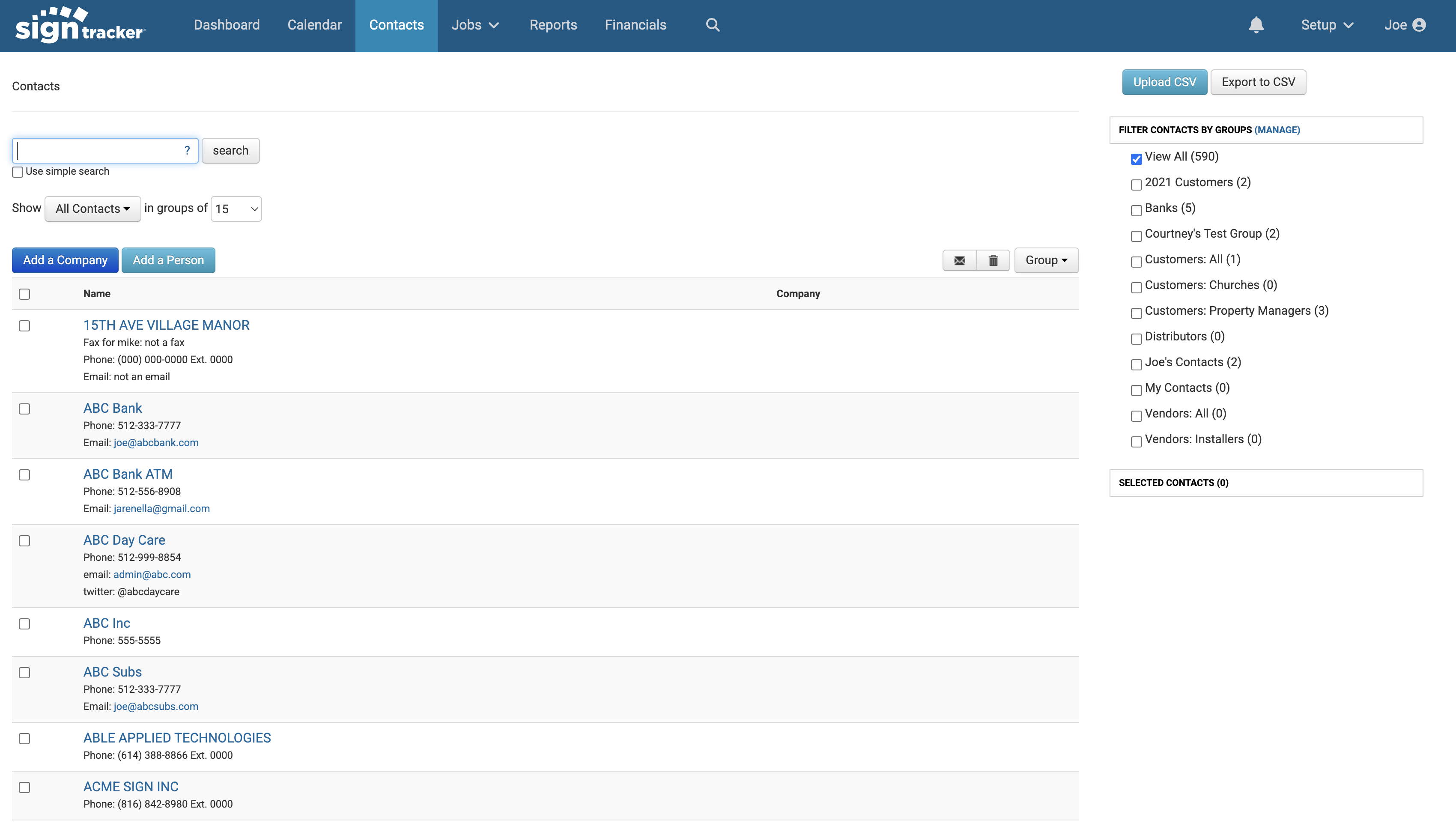Click Export to CSV button
The height and width of the screenshot is (823, 1456).
1258,83
